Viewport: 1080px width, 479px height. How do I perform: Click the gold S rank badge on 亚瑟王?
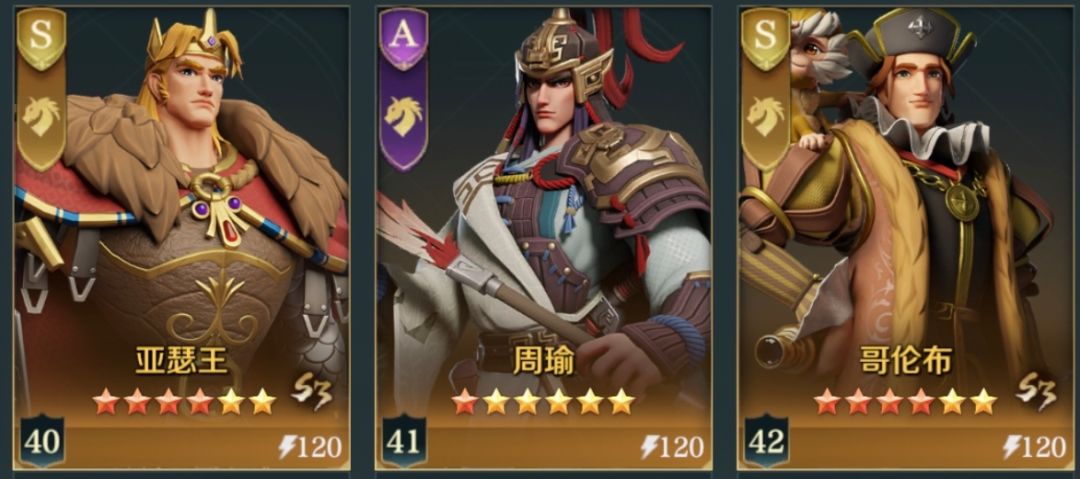click(x=41, y=38)
